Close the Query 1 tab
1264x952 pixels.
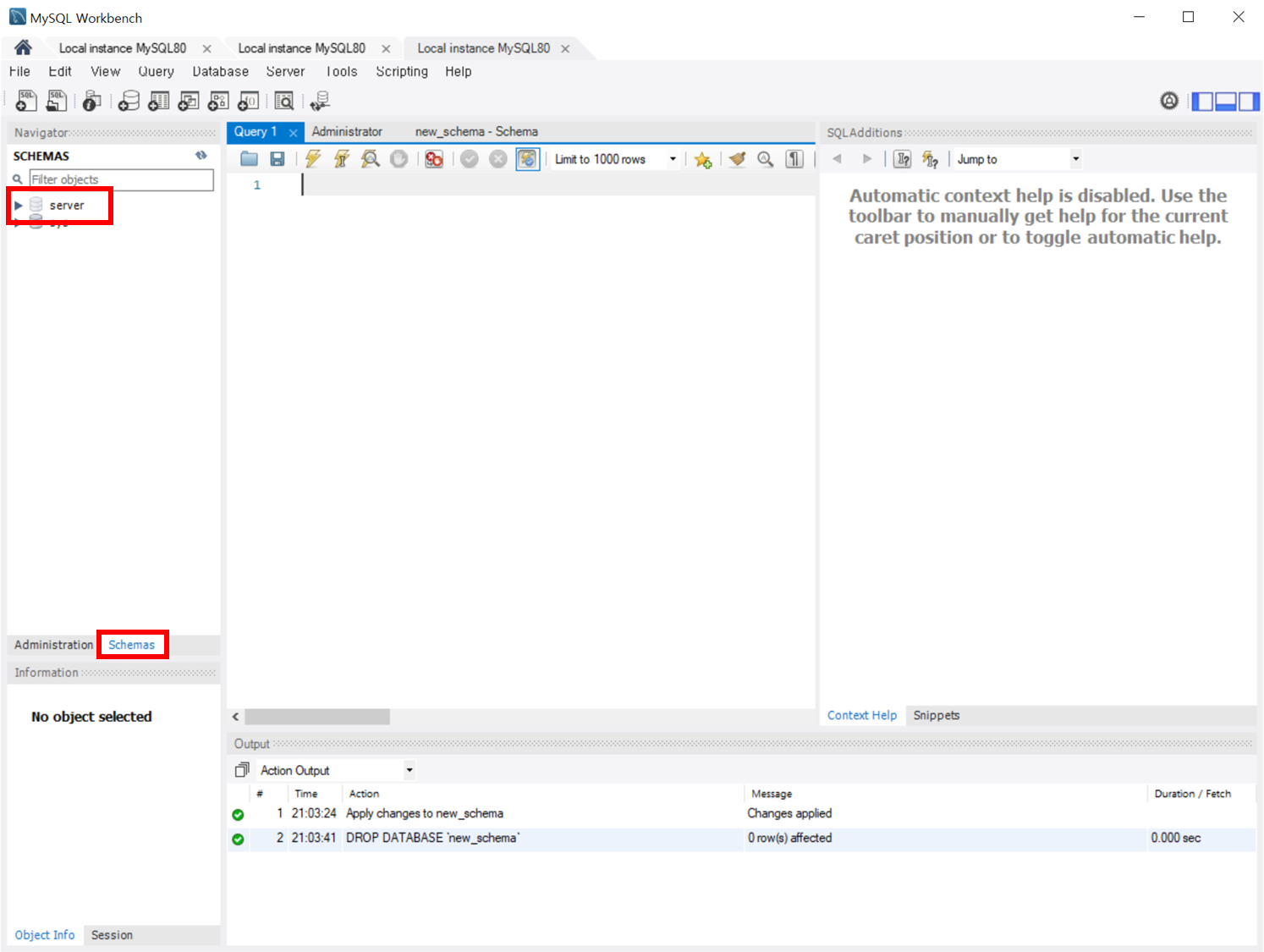(x=294, y=133)
